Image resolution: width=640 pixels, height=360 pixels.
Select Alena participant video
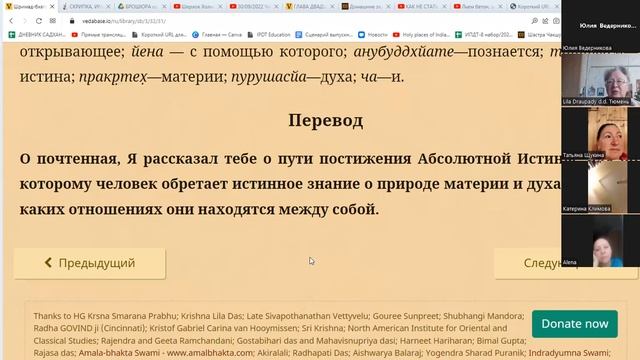[601, 241]
